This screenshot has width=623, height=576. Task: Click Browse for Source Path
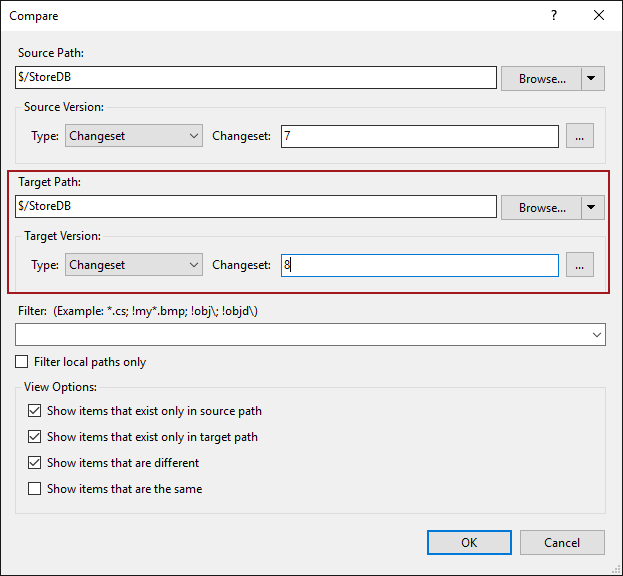(x=542, y=79)
